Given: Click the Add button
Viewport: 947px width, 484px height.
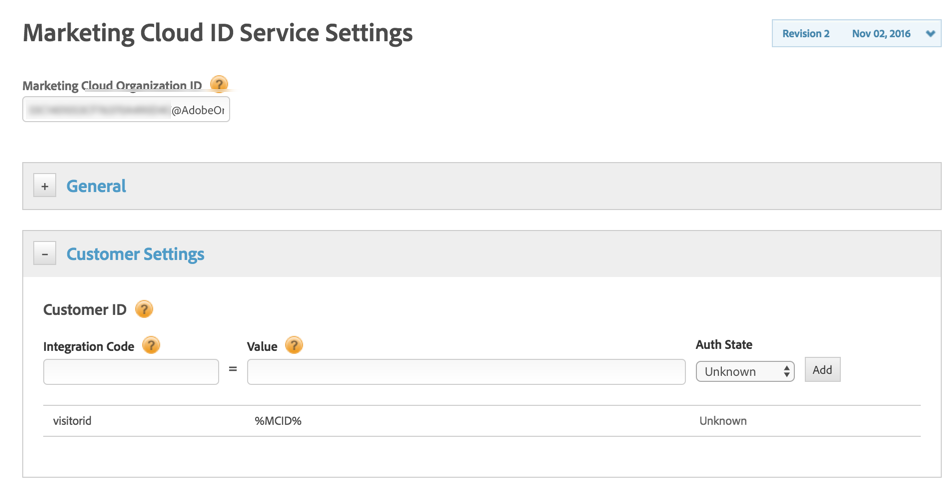Looking at the screenshot, I should tap(822, 370).
